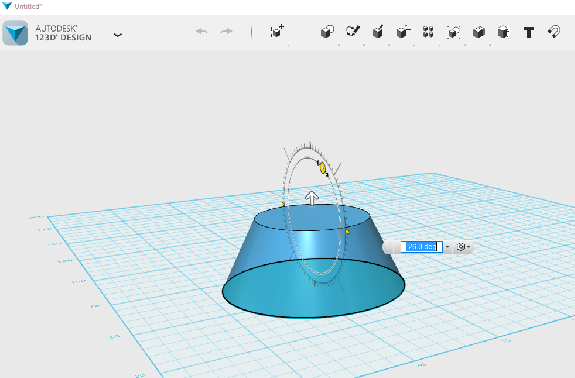Screen dimensions: 575x378
Task: Open the gear options dropdown near cone
Action: pos(463,247)
